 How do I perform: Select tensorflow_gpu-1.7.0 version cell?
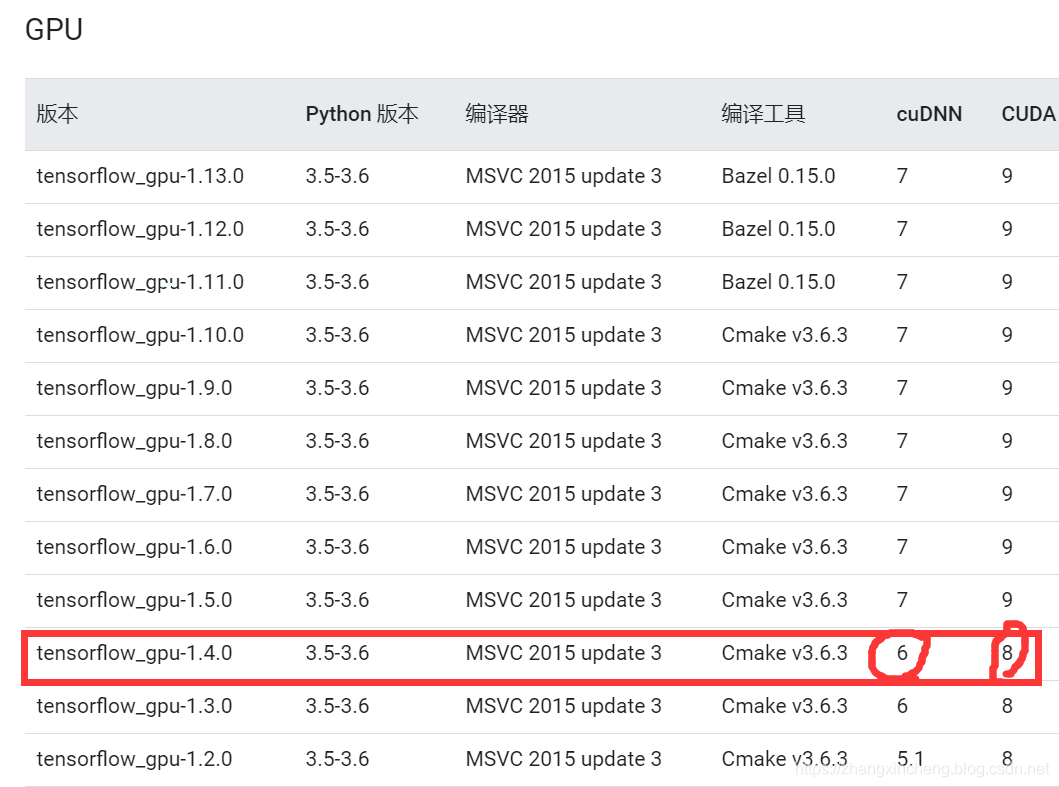[x=134, y=494]
